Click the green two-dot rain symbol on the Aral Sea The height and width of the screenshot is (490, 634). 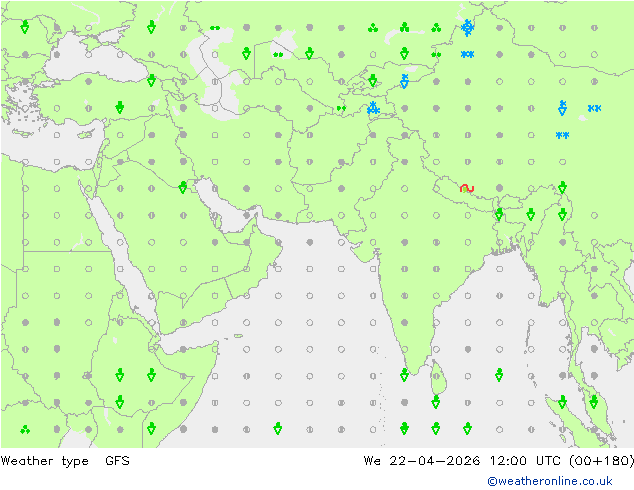click(x=278, y=55)
